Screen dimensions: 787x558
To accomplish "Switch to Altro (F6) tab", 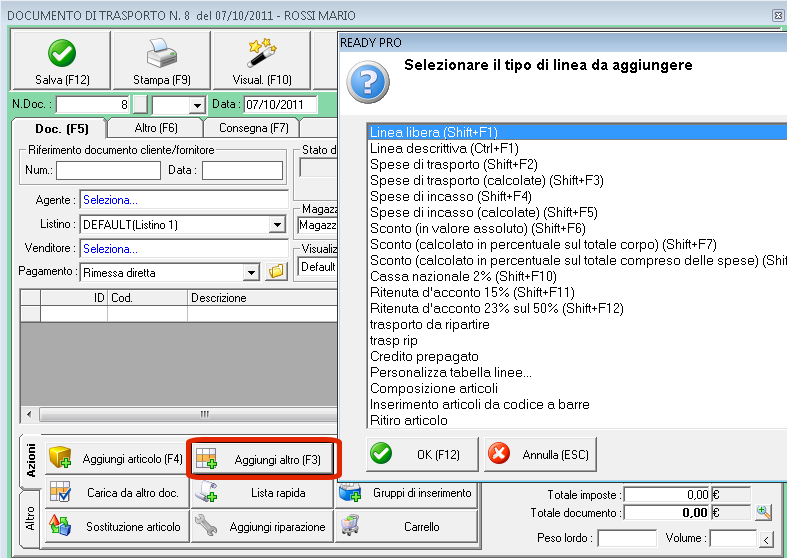I will [x=156, y=128].
